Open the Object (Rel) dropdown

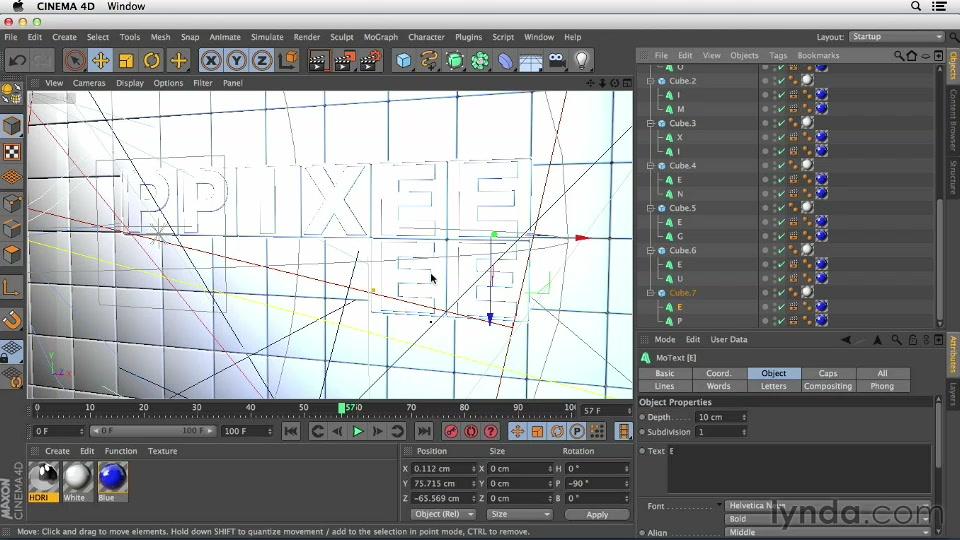443,514
